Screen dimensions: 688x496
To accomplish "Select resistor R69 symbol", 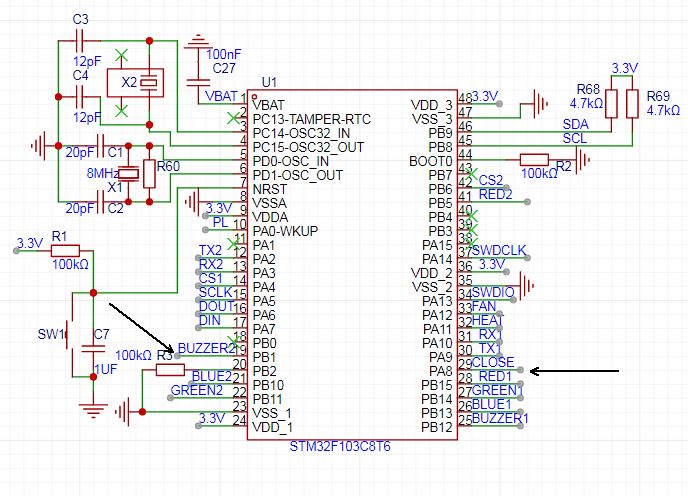I will 632,104.
